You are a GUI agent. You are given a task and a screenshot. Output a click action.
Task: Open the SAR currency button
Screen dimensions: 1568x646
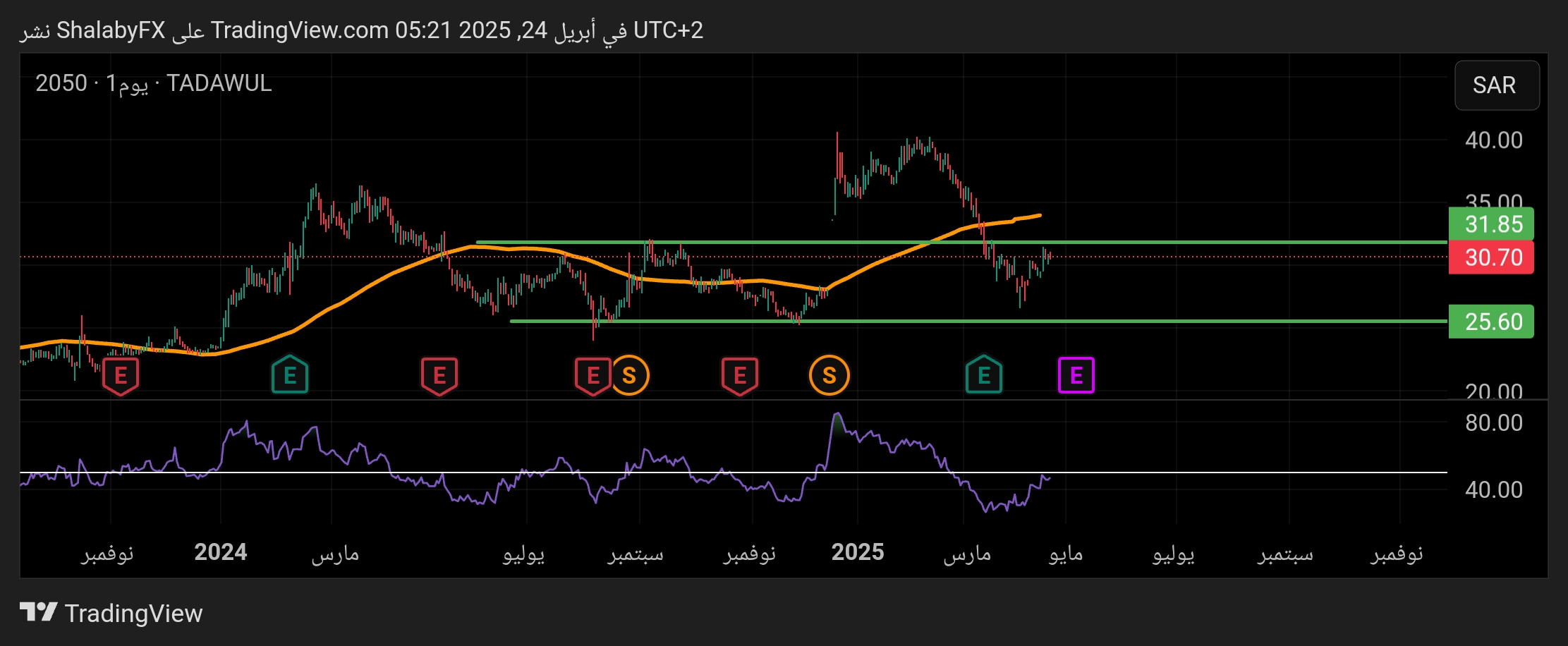pyautogui.click(x=1497, y=85)
